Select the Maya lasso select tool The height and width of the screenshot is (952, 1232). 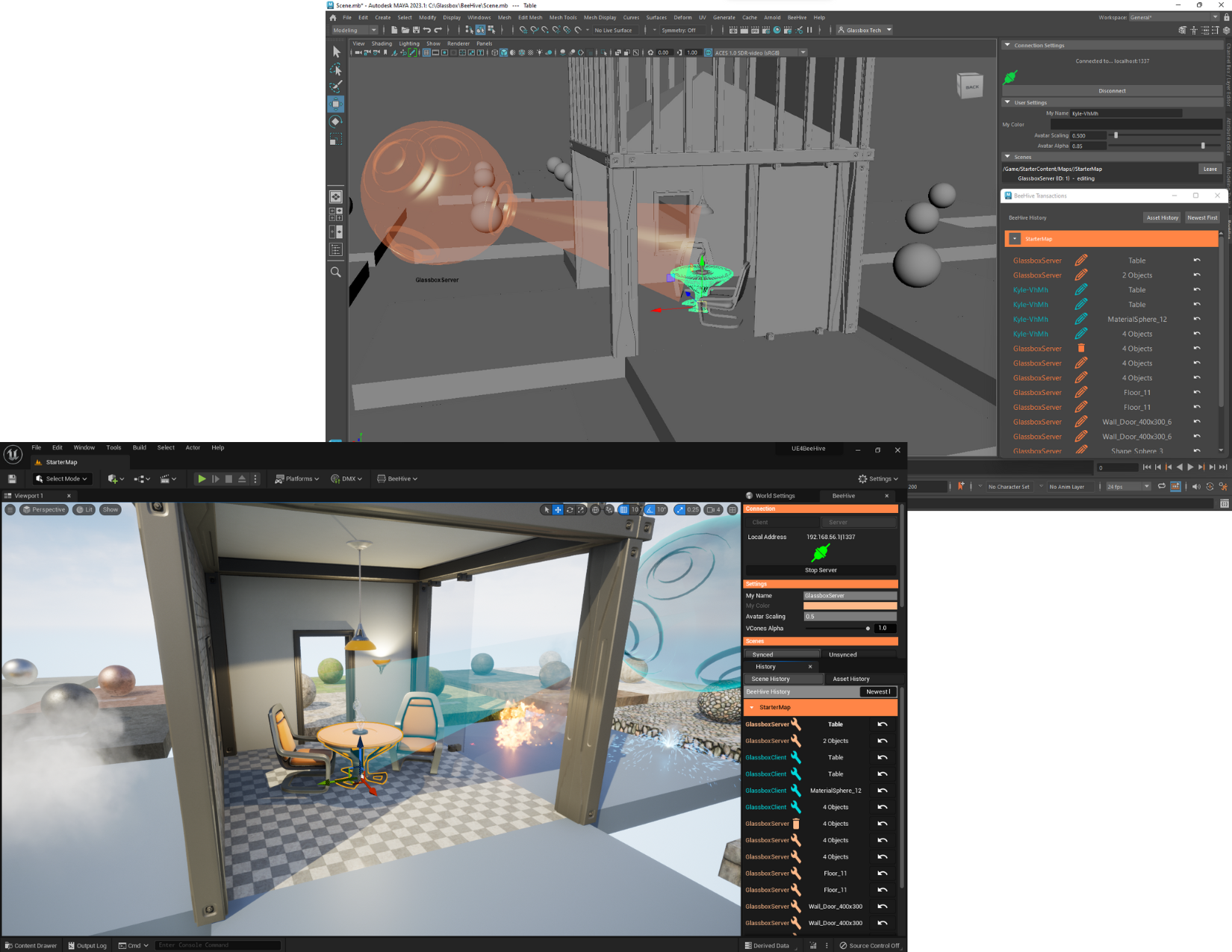point(336,69)
